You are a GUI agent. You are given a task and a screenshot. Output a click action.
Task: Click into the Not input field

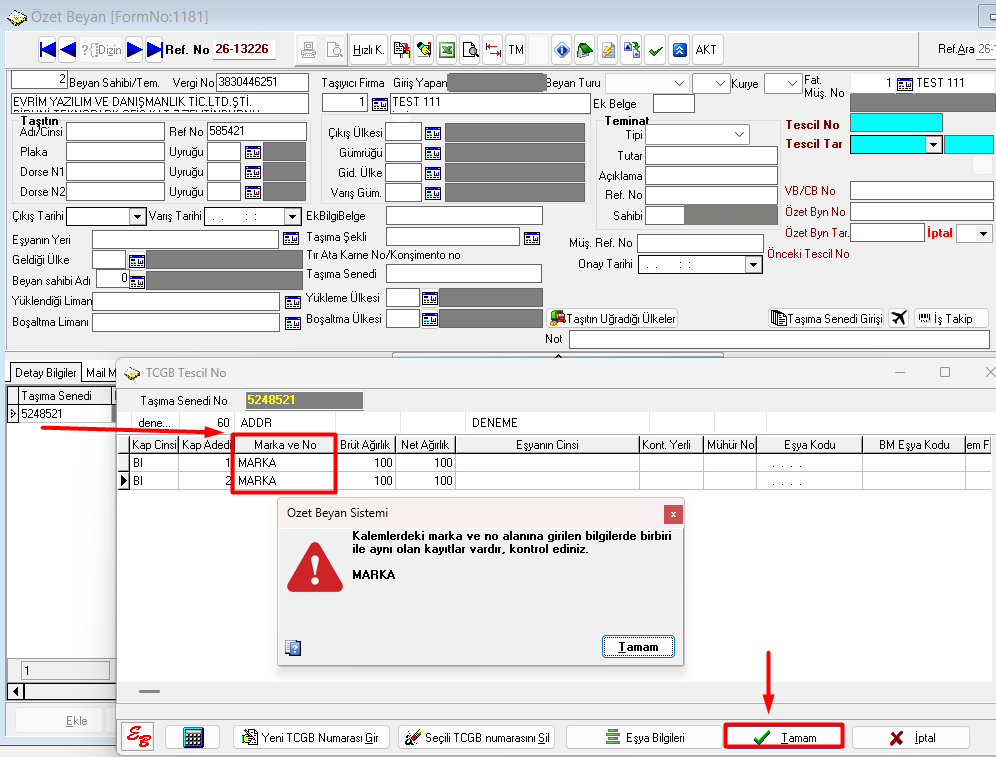[x=779, y=339]
